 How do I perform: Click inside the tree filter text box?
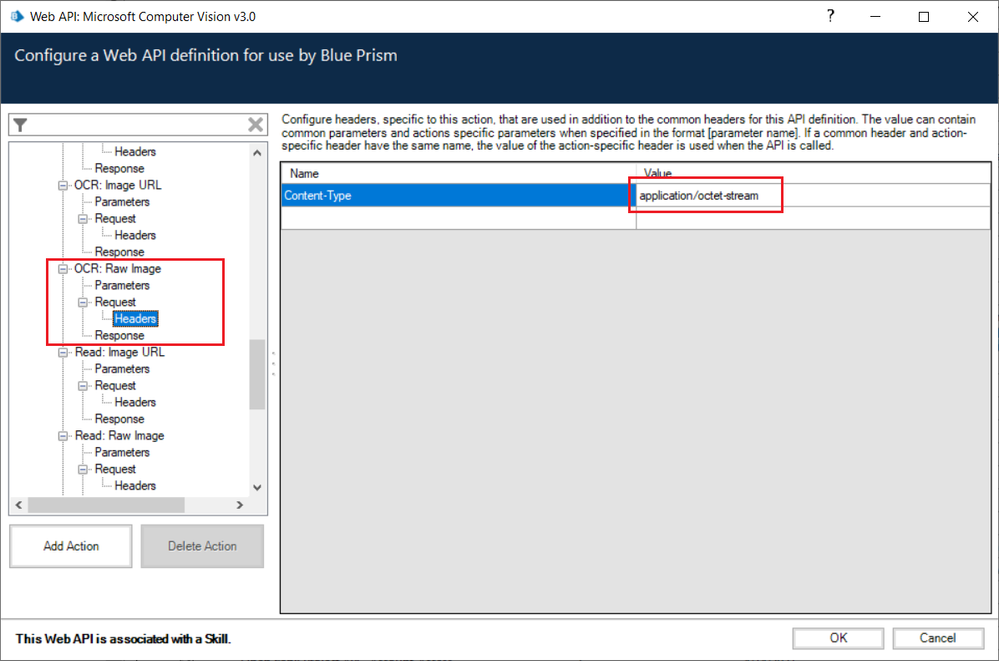pyautogui.click(x=137, y=125)
